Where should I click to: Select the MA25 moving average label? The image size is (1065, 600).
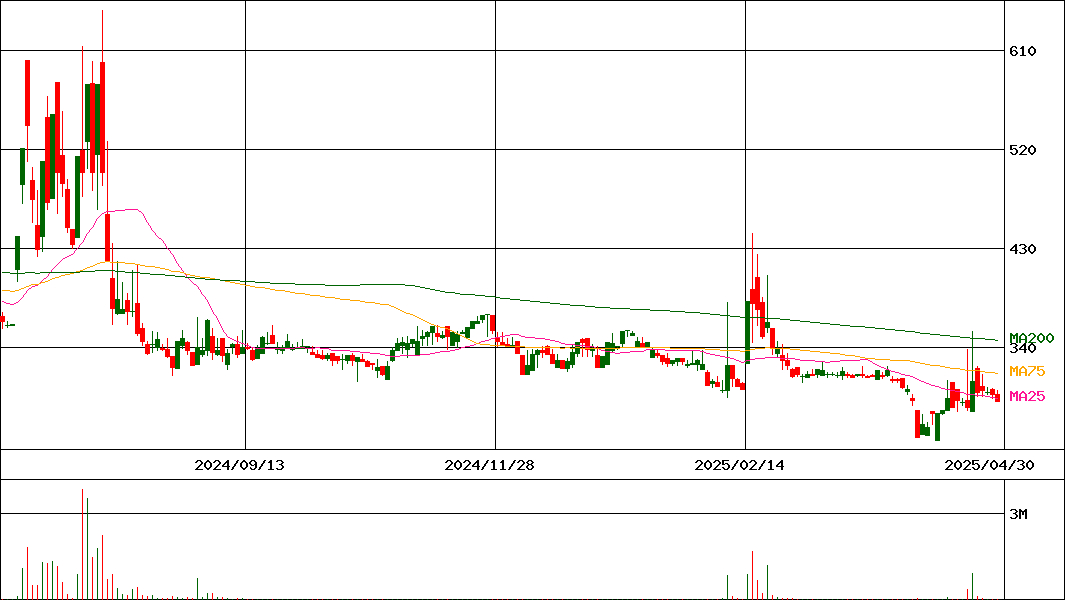click(1027, 396)
